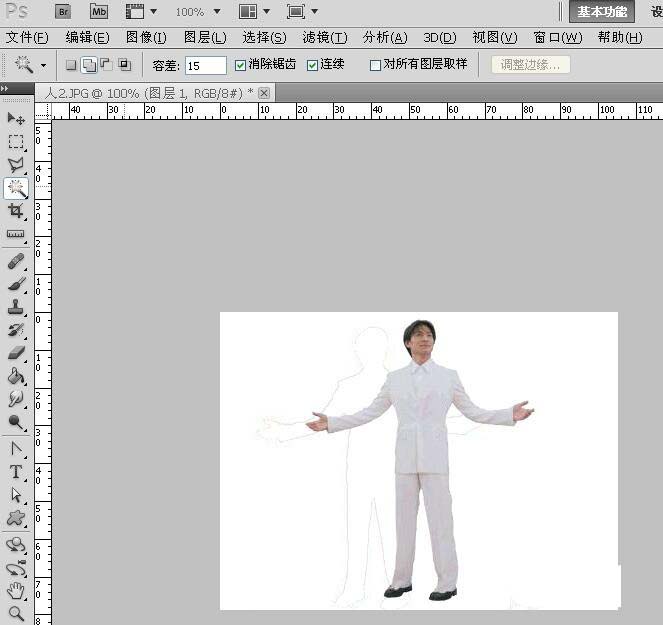Enable 对所有图层取样 checkbox

(x=375, y=65)
